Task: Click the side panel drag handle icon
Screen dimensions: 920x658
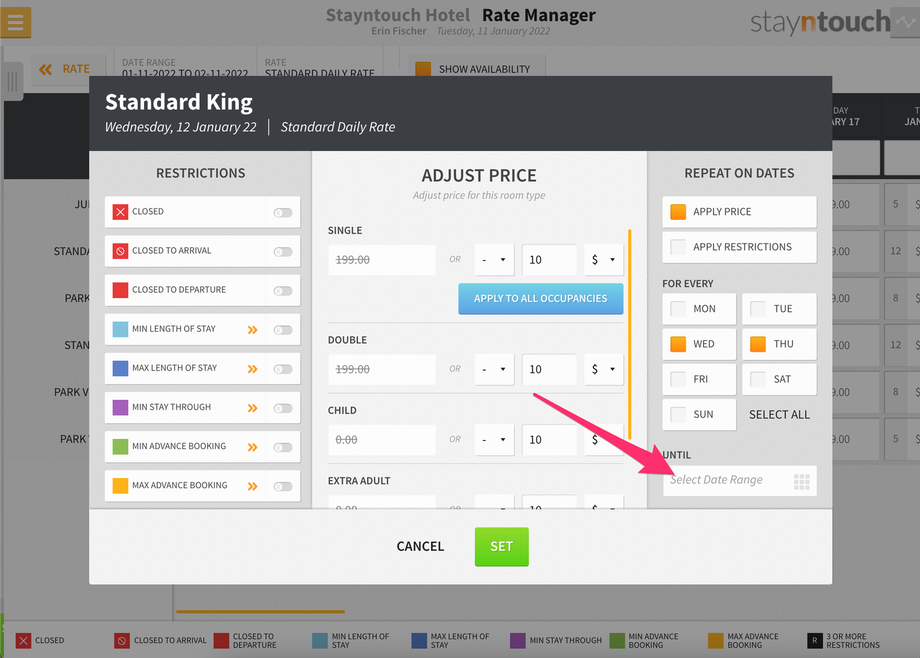Action: [12, 81]
